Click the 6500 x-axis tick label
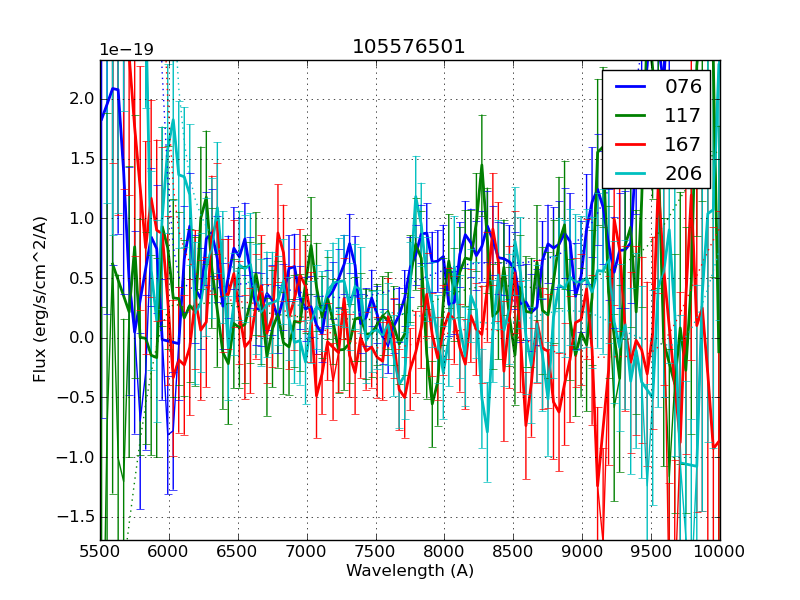Screen dimensions: 800x600 [238, 552]
